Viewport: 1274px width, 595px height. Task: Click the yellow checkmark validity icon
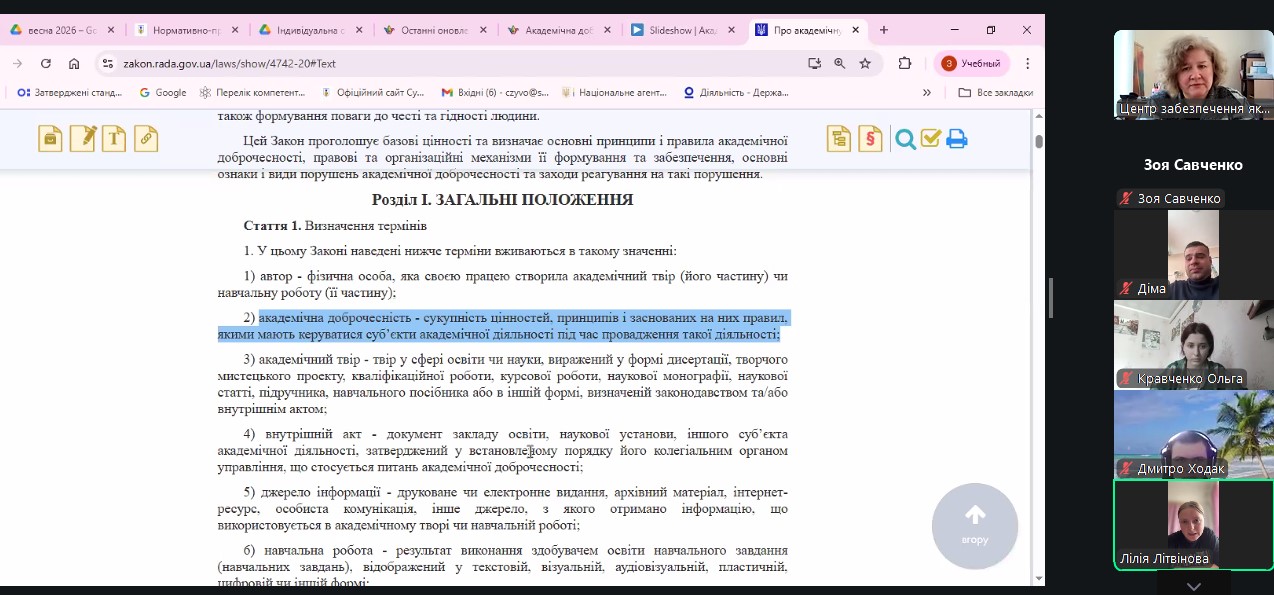click(932, 139)
